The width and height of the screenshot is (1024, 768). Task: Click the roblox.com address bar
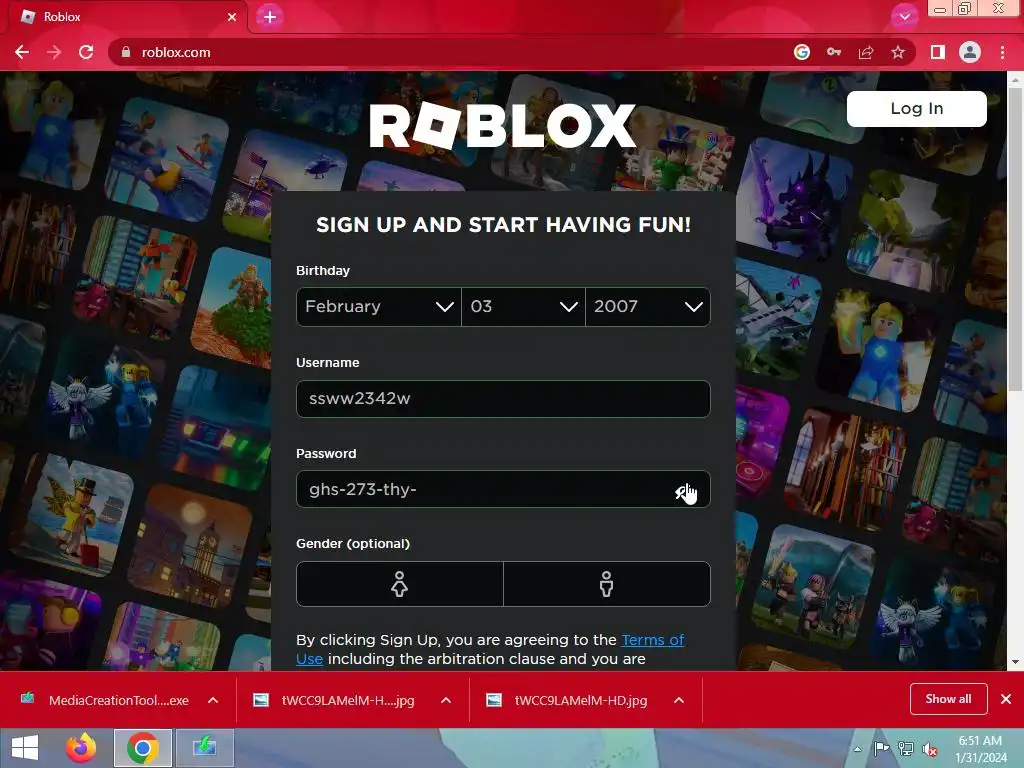coord(451,52)
